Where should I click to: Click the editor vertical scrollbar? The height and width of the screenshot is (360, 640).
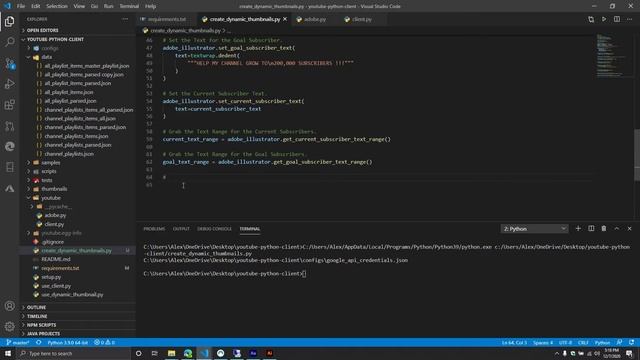click(637, 155)
